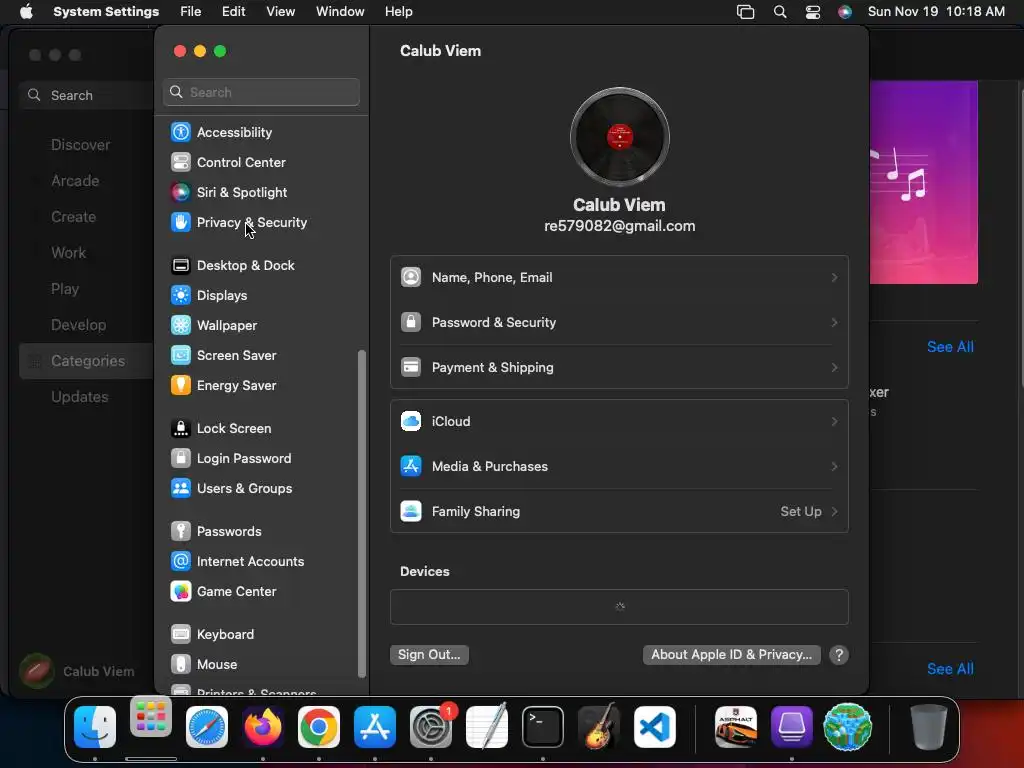1024x768 pixels.
Task: Open GarageBand from the Dock
Action: [599, 727]
